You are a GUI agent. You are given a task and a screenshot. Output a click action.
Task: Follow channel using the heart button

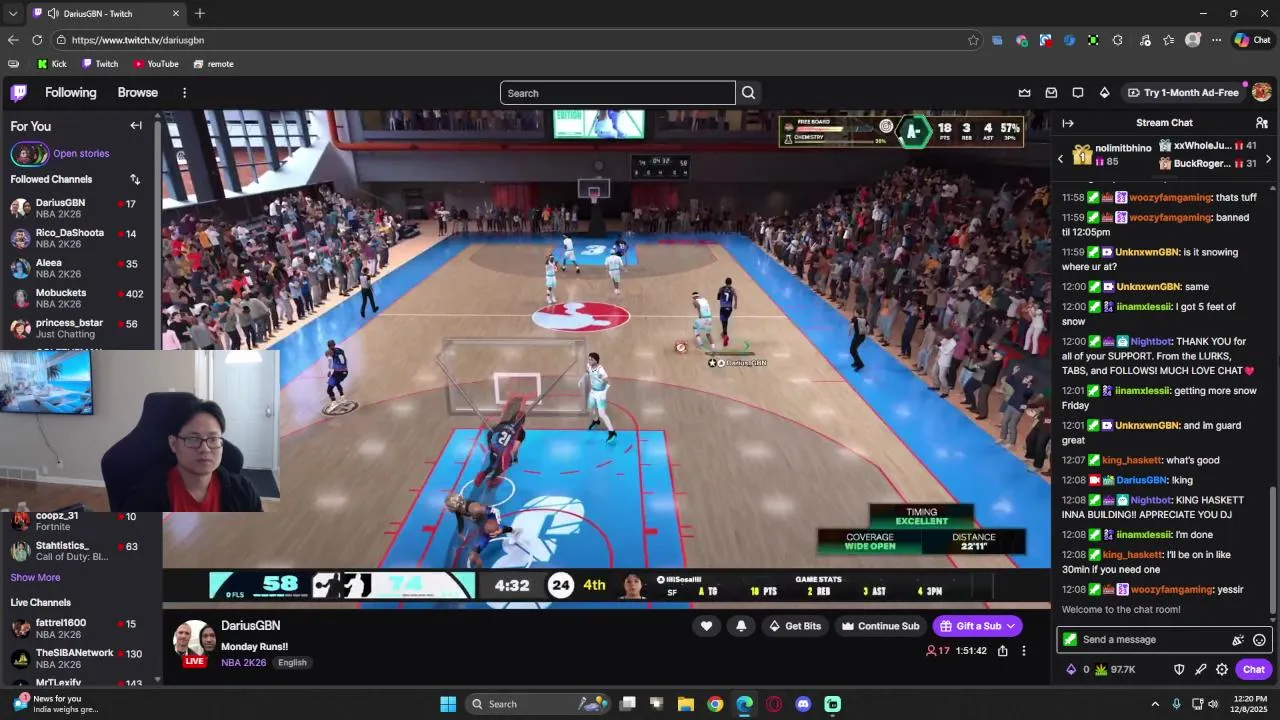coord(706,626)
